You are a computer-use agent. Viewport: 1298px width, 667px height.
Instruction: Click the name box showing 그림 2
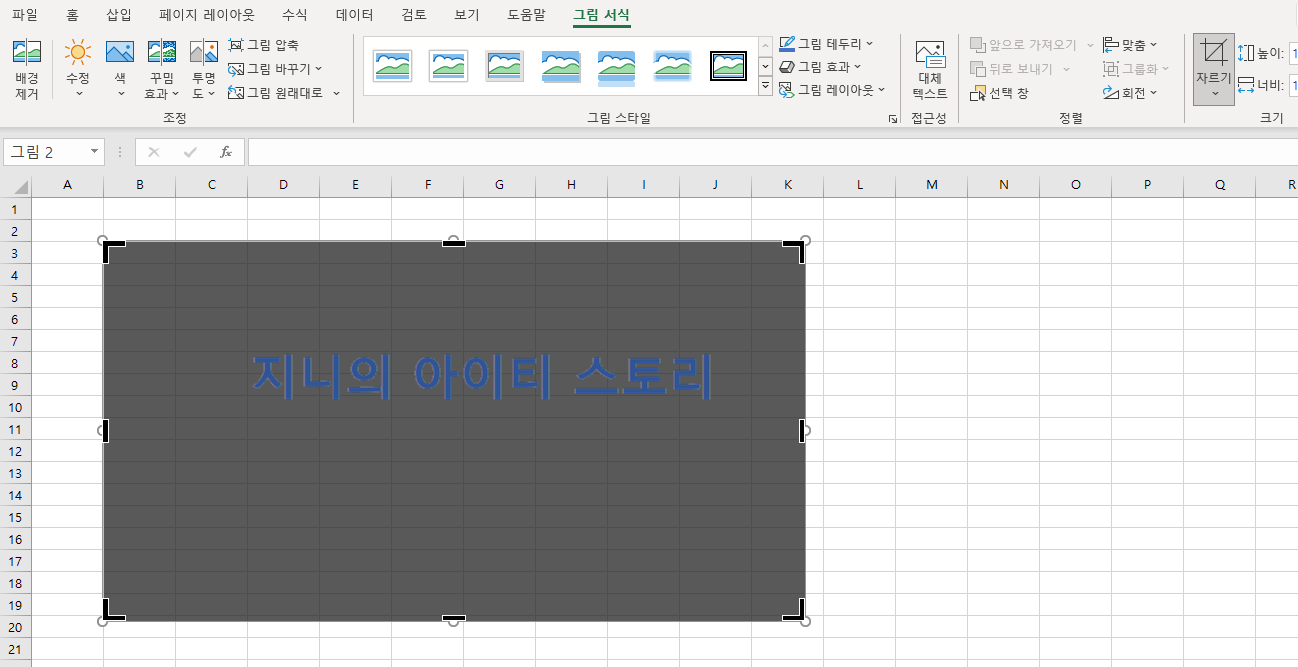coord(45,152)
